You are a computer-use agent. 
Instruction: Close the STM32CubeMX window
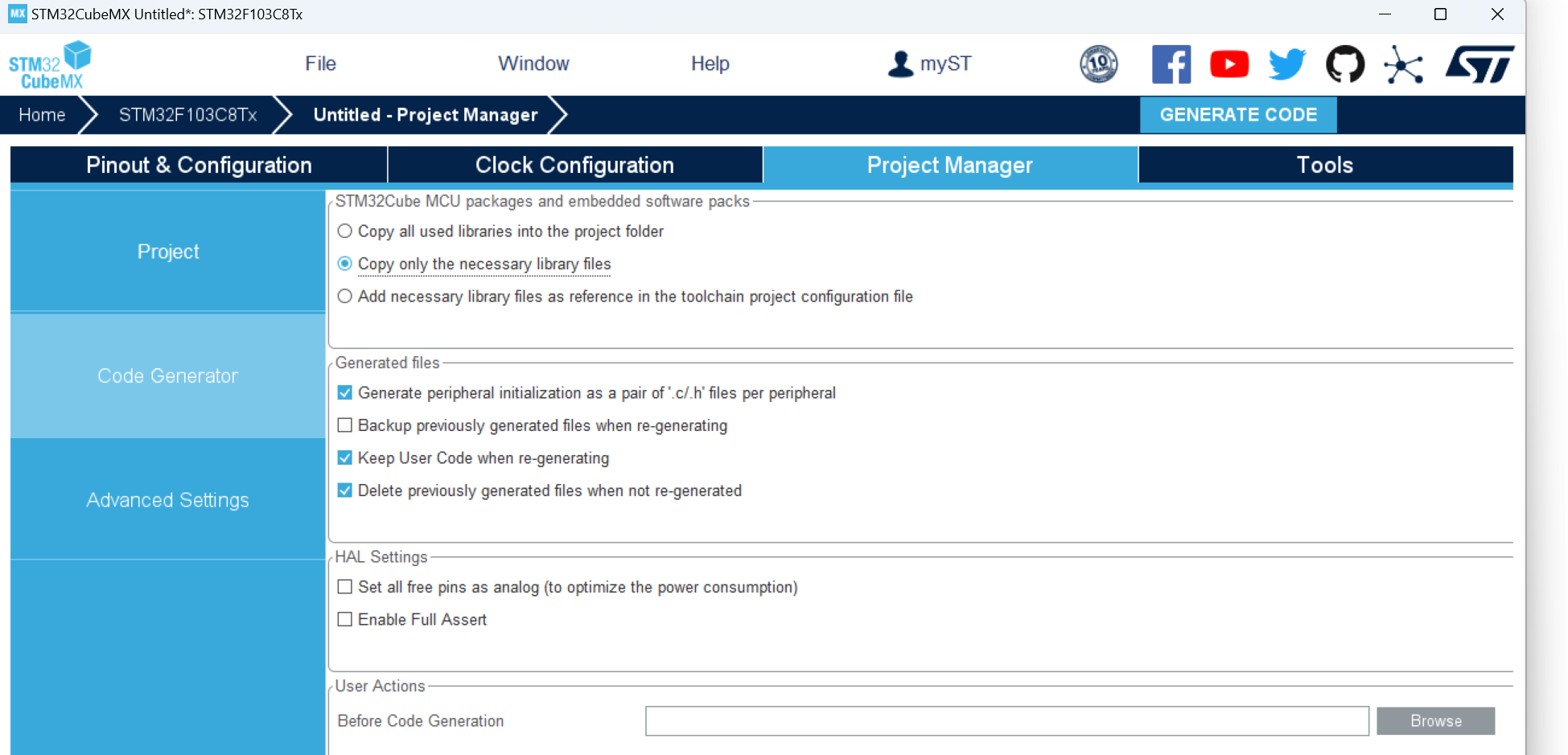click(1497, 14)
